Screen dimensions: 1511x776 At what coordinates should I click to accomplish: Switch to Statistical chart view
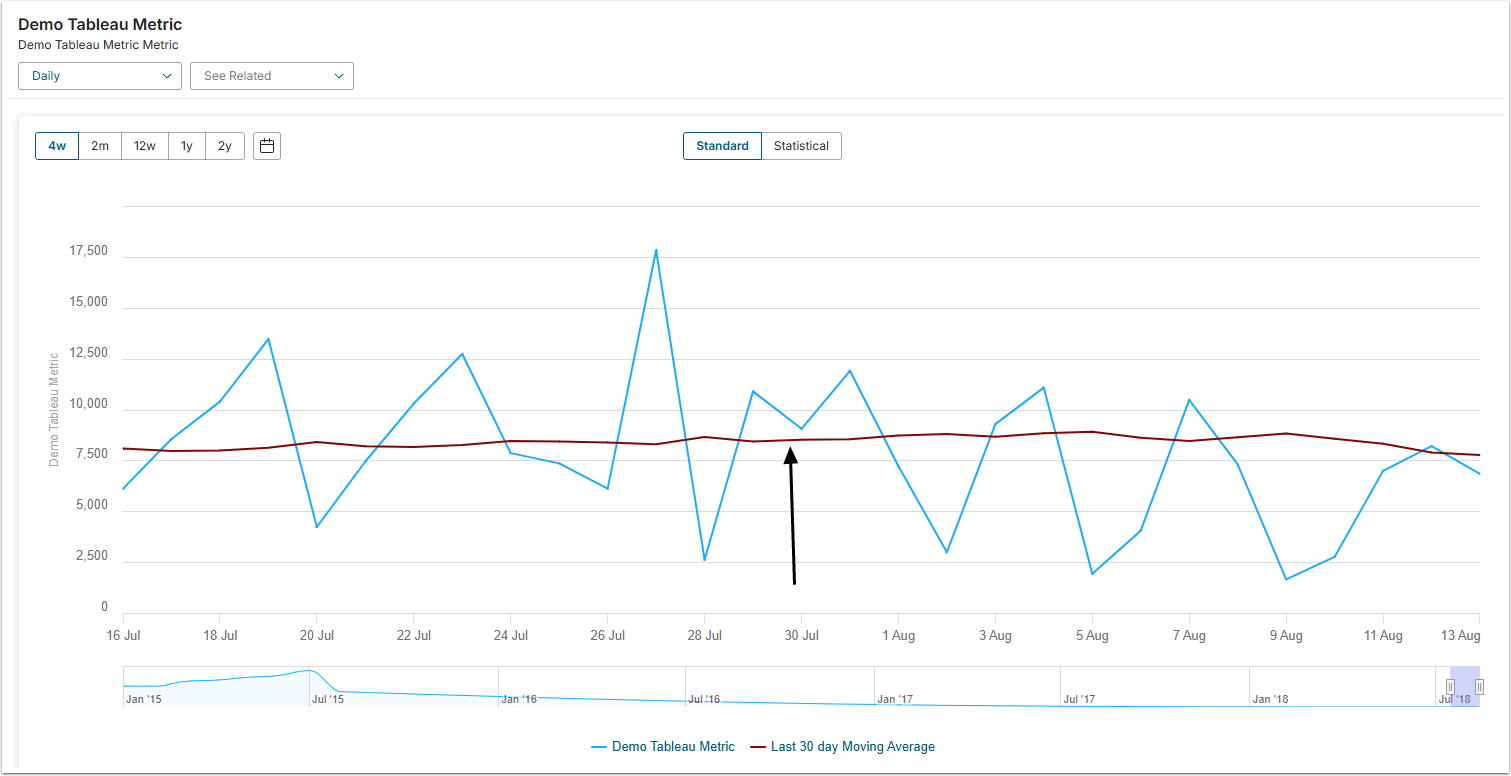click(x=801, y=146)
